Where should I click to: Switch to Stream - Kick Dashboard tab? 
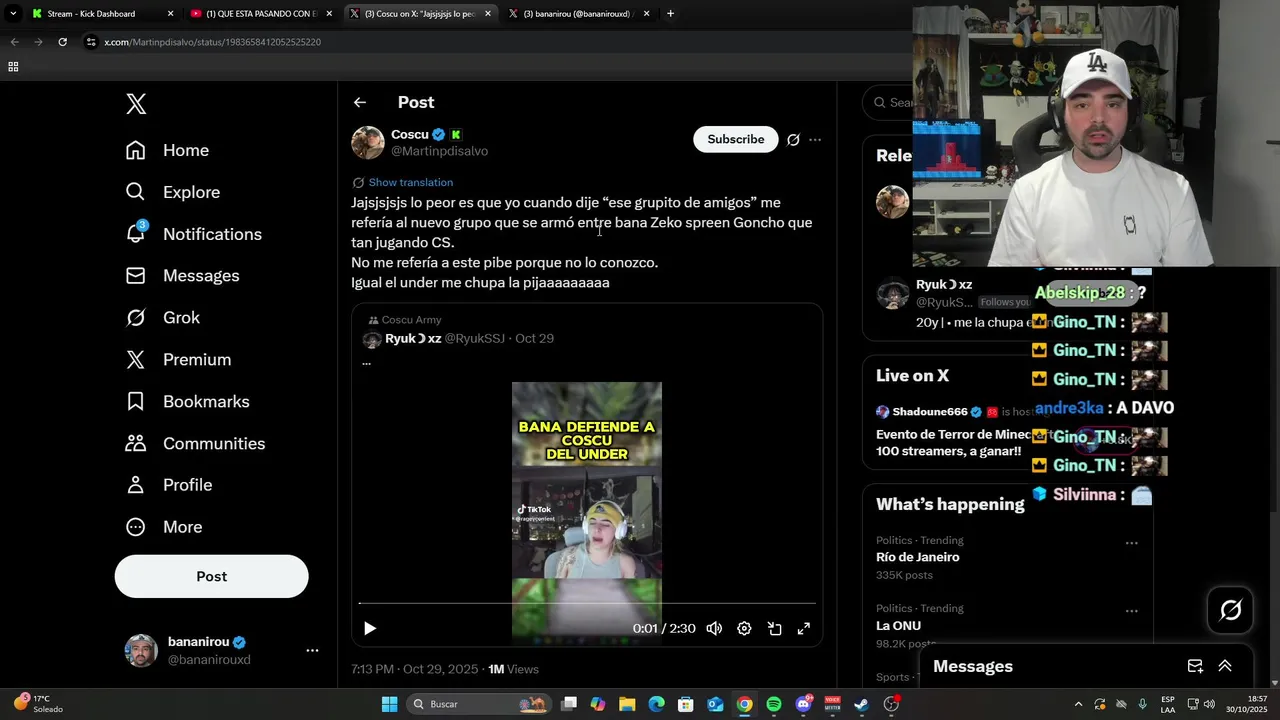point(100,14)
